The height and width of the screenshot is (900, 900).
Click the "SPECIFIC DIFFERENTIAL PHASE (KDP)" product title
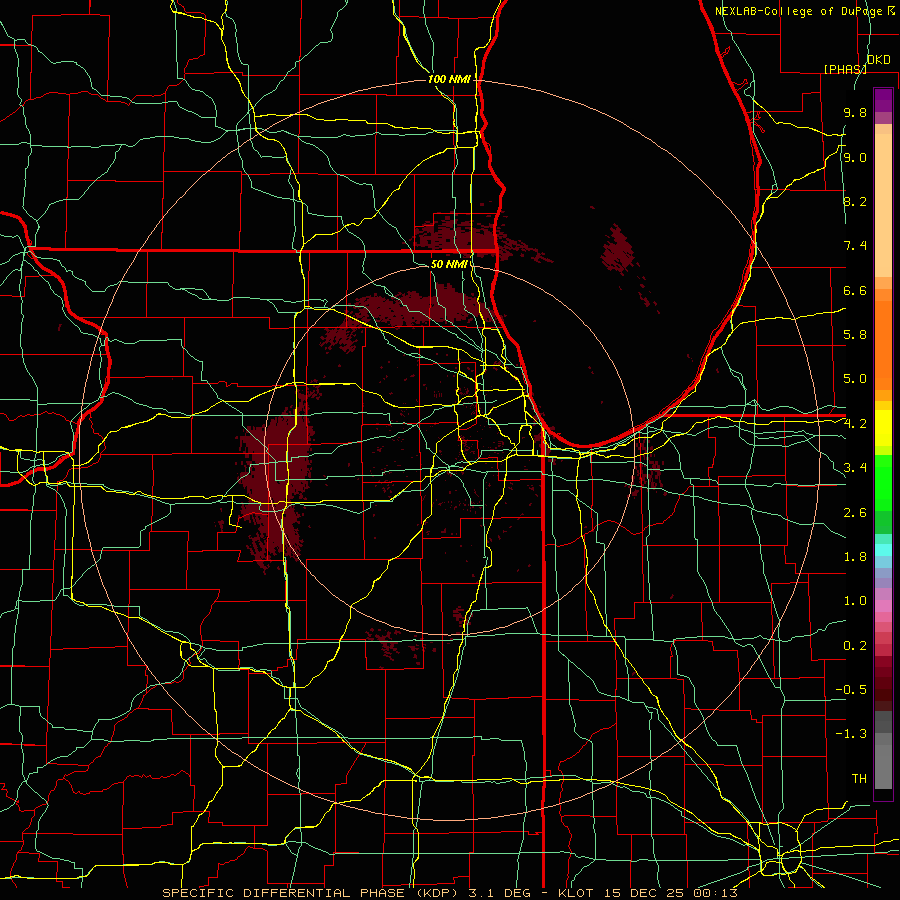pos(309,893)
